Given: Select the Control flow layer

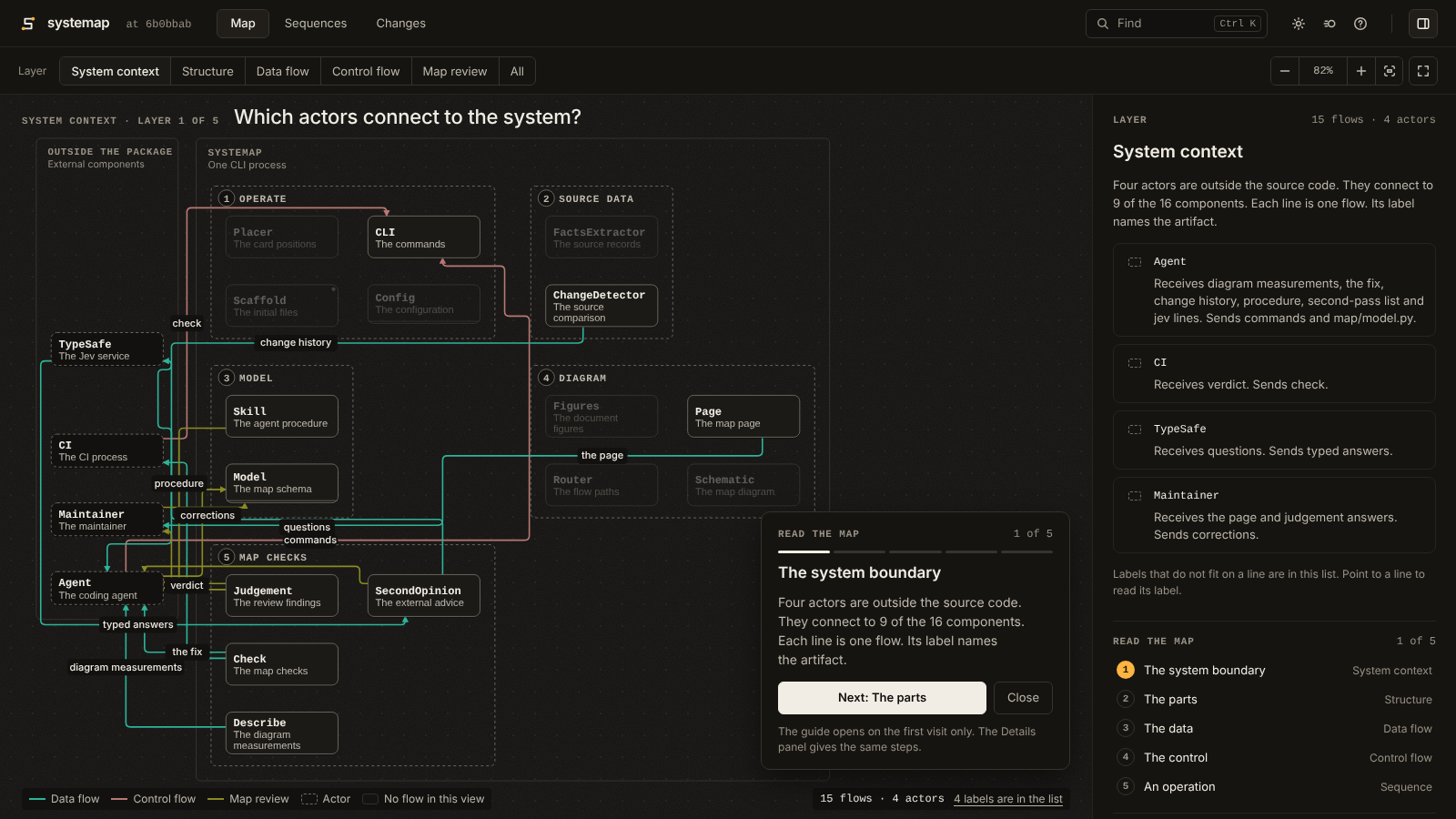Looking at the screenshot, I should 366,71.
